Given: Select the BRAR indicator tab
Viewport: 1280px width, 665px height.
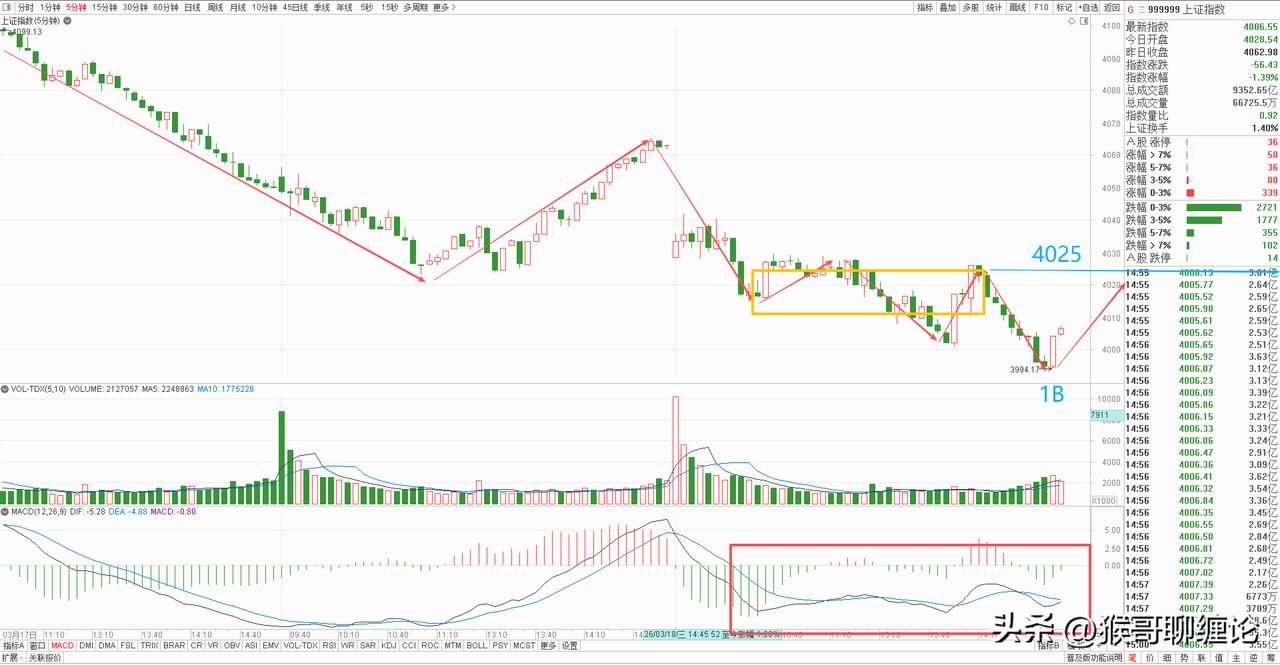Looking at the screenshot, I should tap(175, 645).
